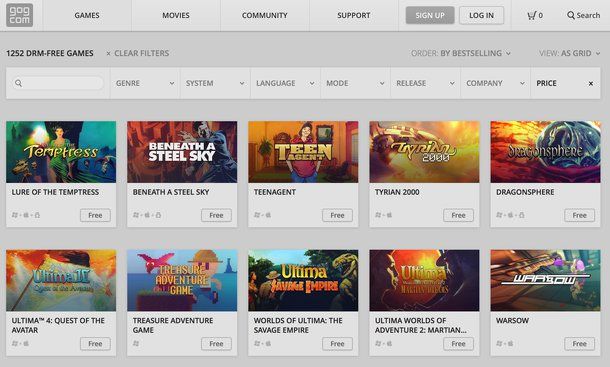
Task: Open Ultima Martian Dreams cover image
Action: point(424,280)
